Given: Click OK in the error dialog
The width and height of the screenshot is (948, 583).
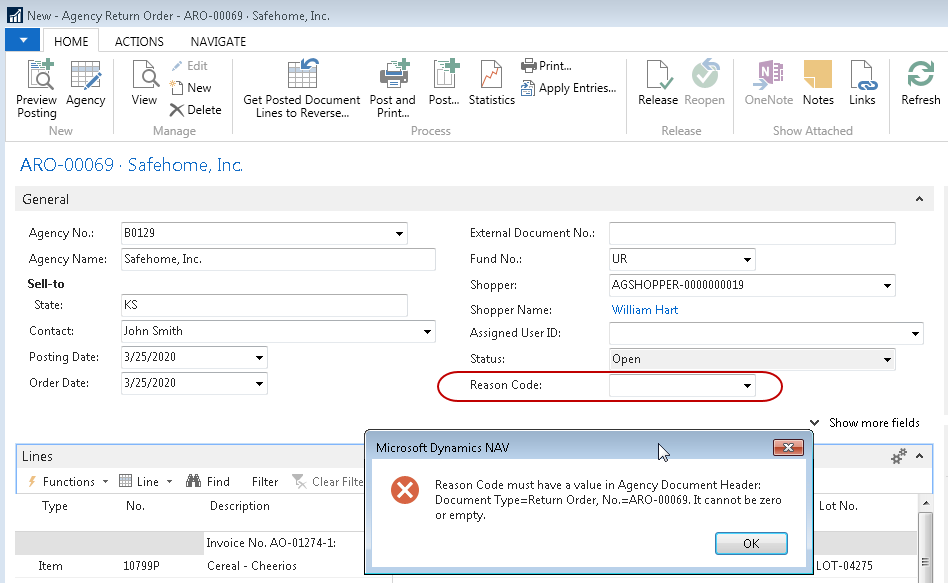Looking at the screenshot, I should tap(751, 544).
